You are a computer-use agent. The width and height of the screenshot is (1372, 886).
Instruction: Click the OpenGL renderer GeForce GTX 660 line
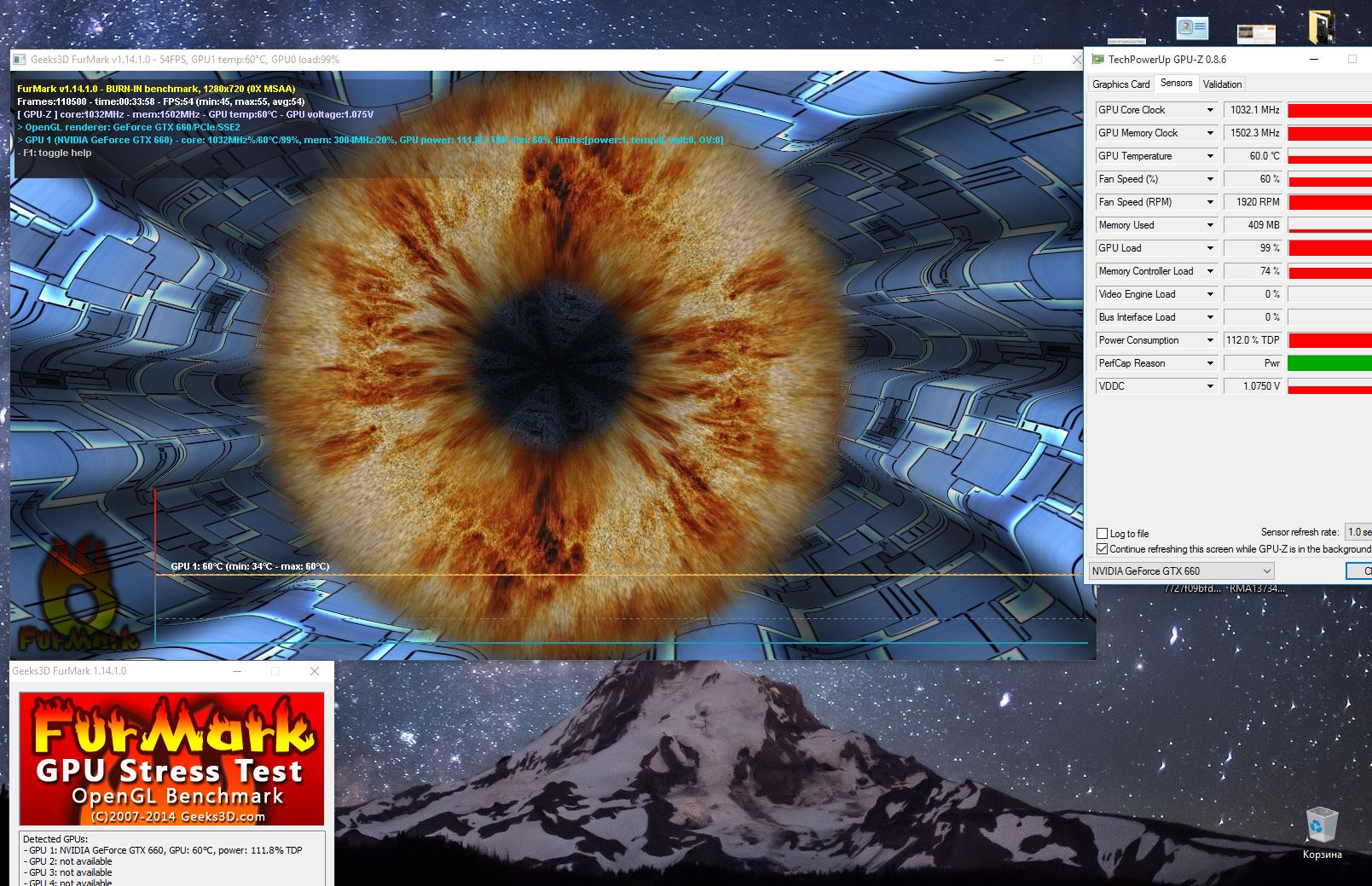[x=129, y=127]
